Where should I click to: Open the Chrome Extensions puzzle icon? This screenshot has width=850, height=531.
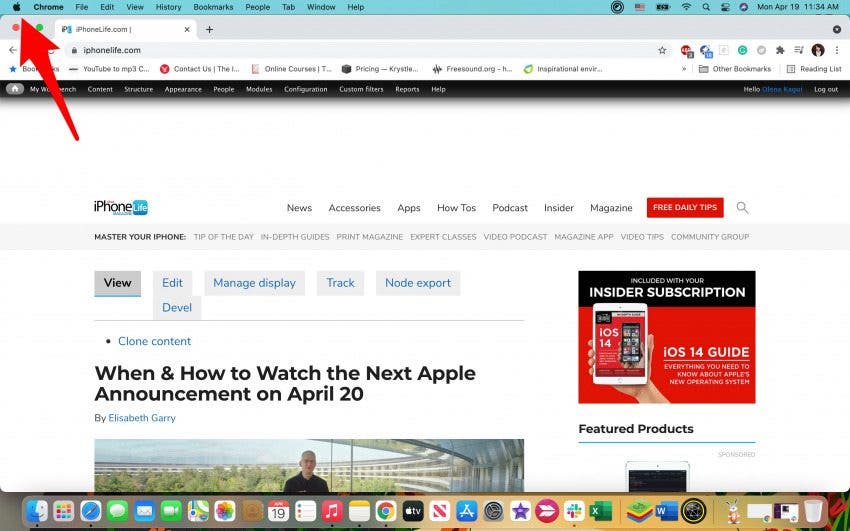(780, 50)
